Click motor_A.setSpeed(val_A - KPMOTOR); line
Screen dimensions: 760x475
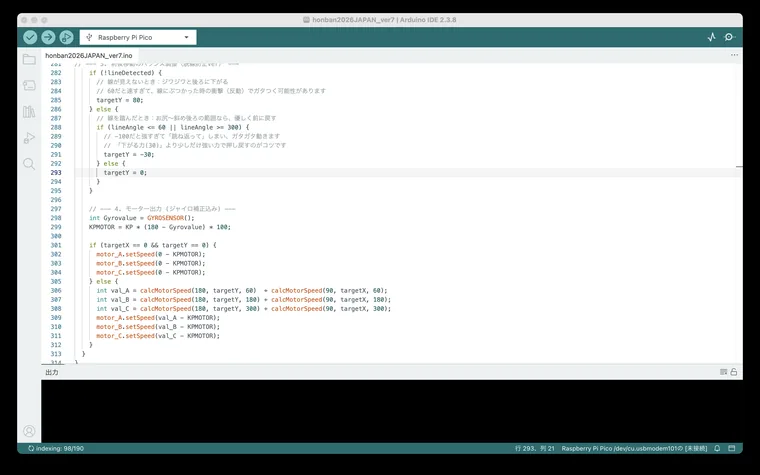click(158, 318)
